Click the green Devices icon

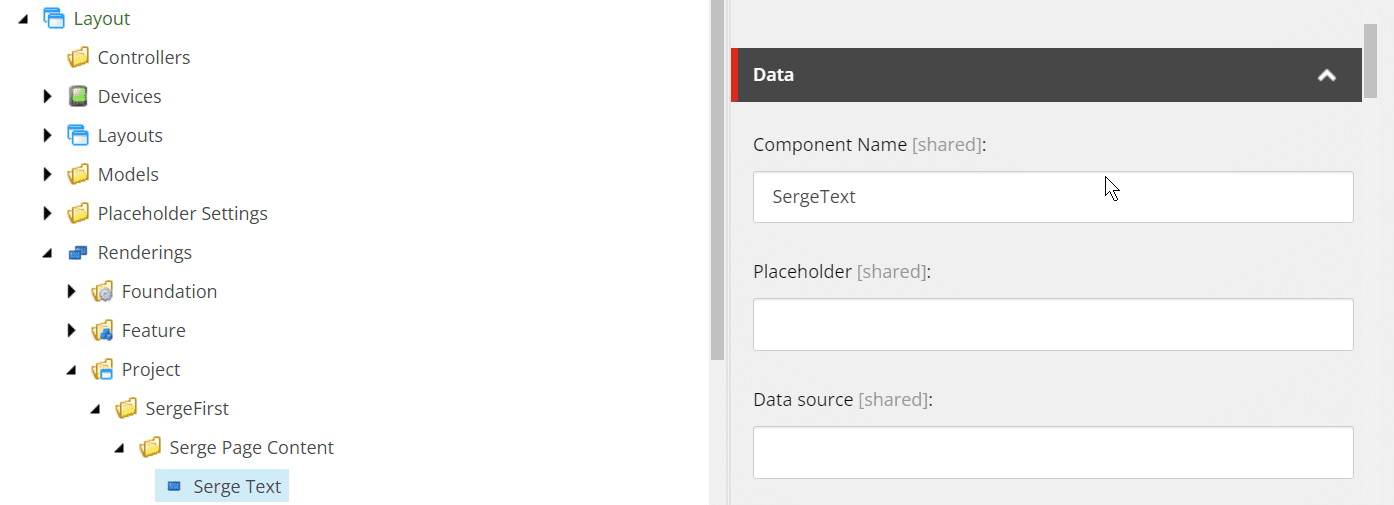point(78,96)
